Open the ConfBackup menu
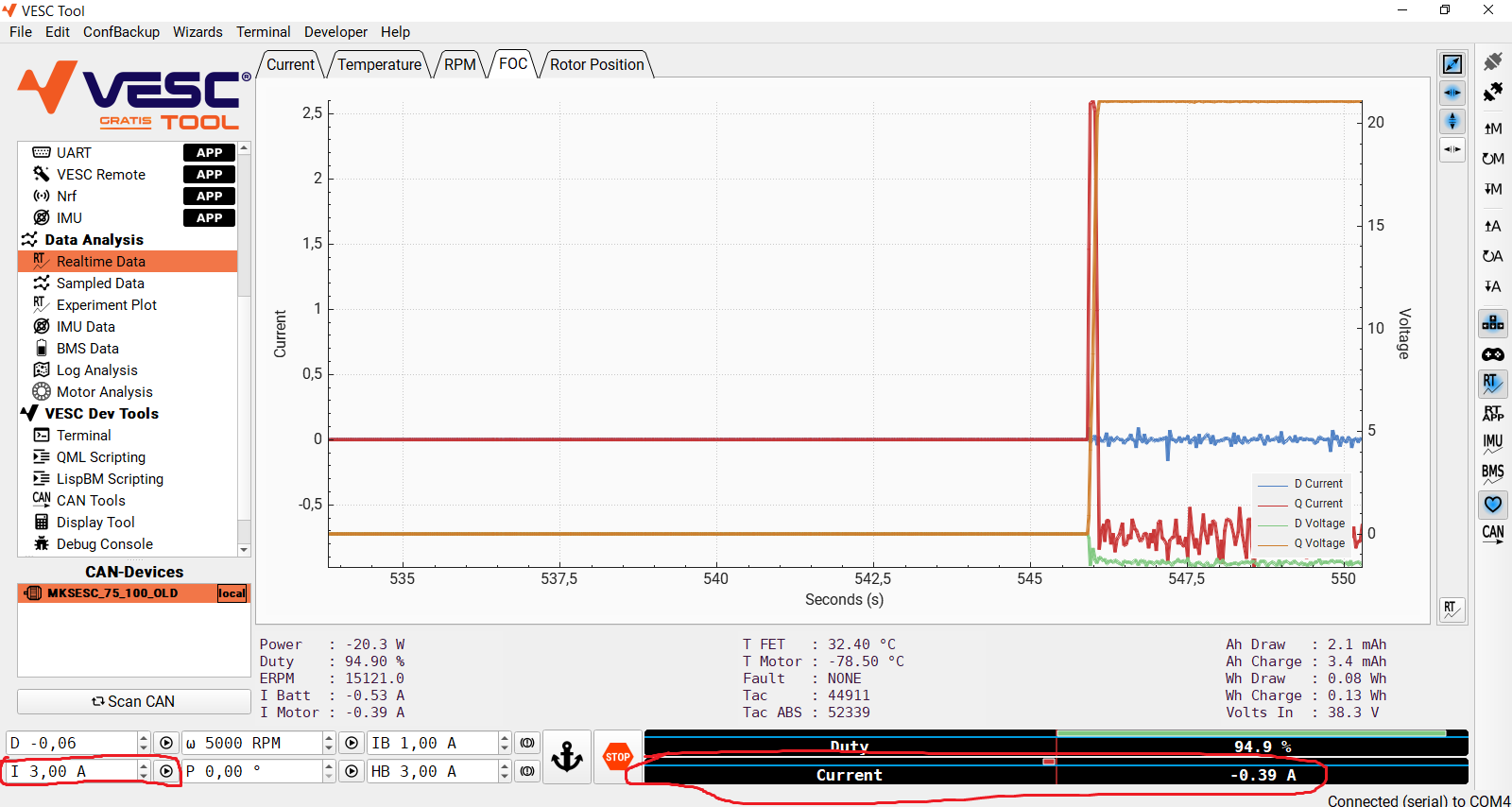Image resolution: width=1512 pixels, height=807 pixels. click(121, 32)
